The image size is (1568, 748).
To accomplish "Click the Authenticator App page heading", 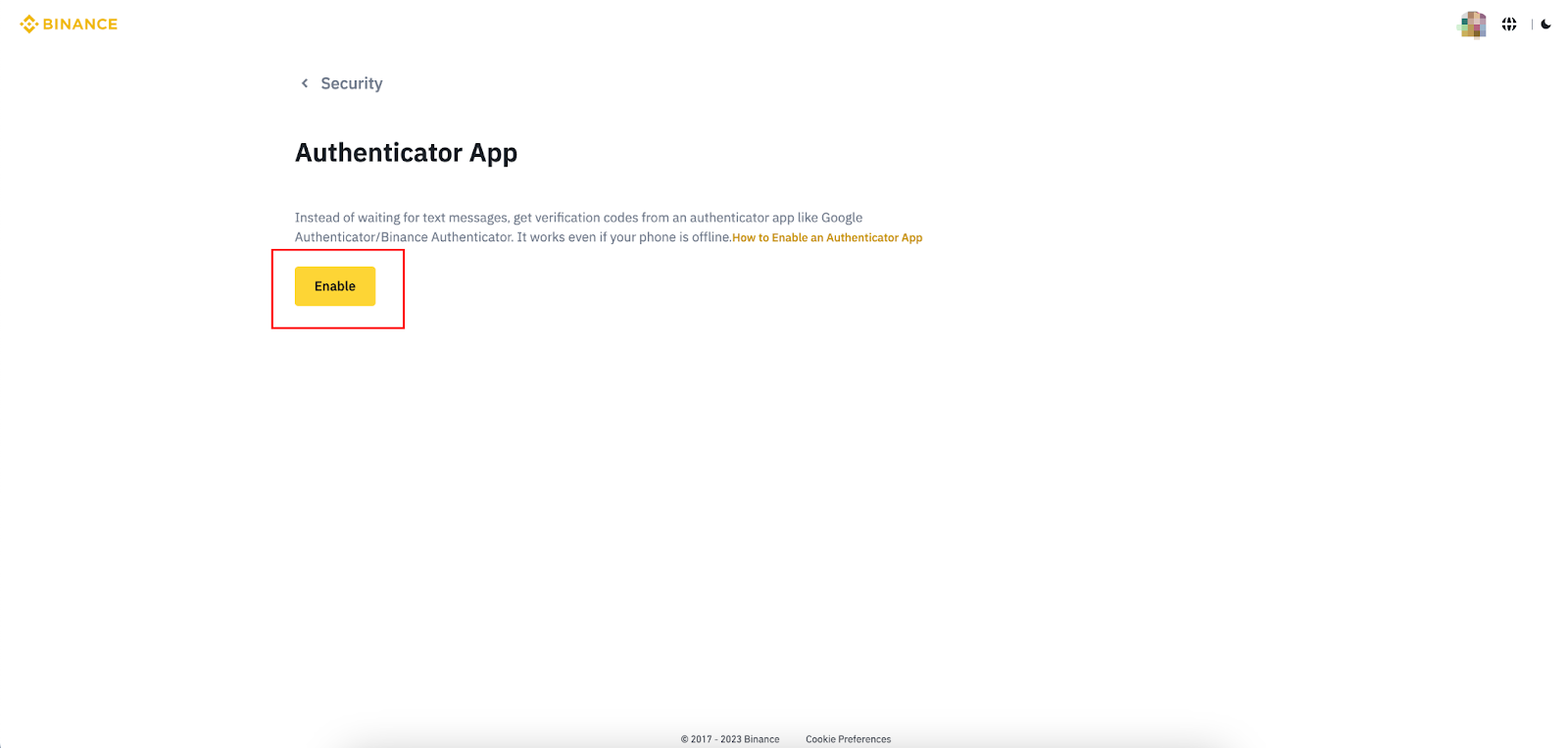I will click(406, 153).
